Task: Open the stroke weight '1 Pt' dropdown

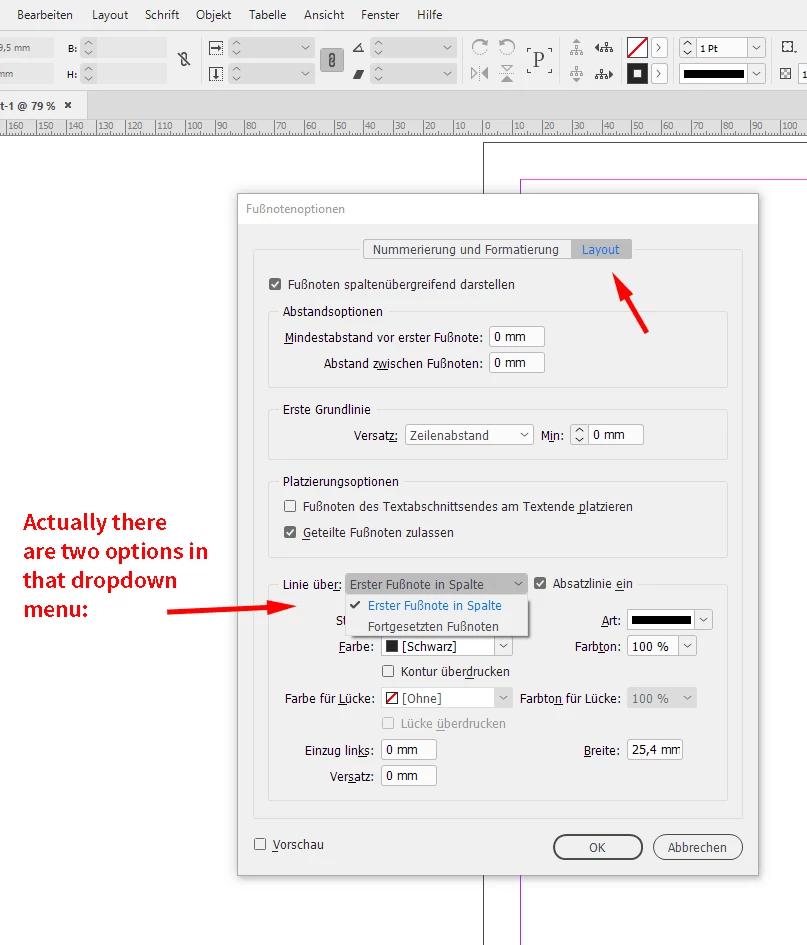Action: point(756,48)
